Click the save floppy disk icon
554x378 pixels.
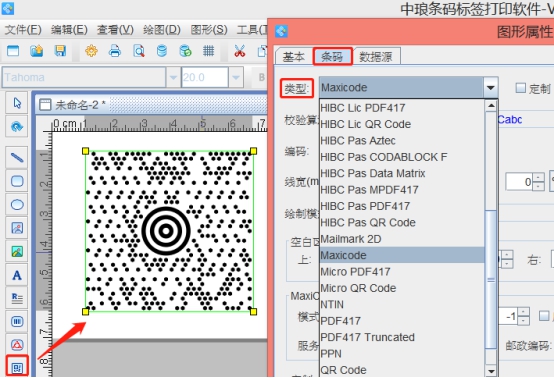pos(60,51)
